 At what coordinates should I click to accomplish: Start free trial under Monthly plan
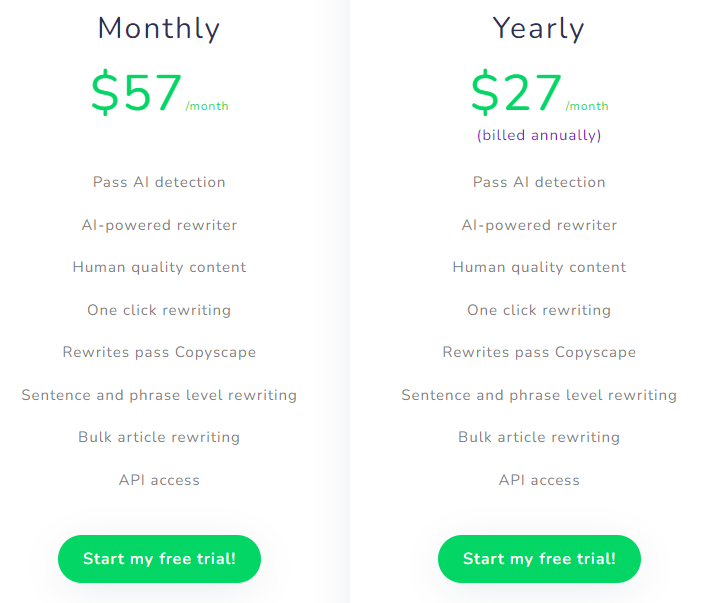point(159,558)
